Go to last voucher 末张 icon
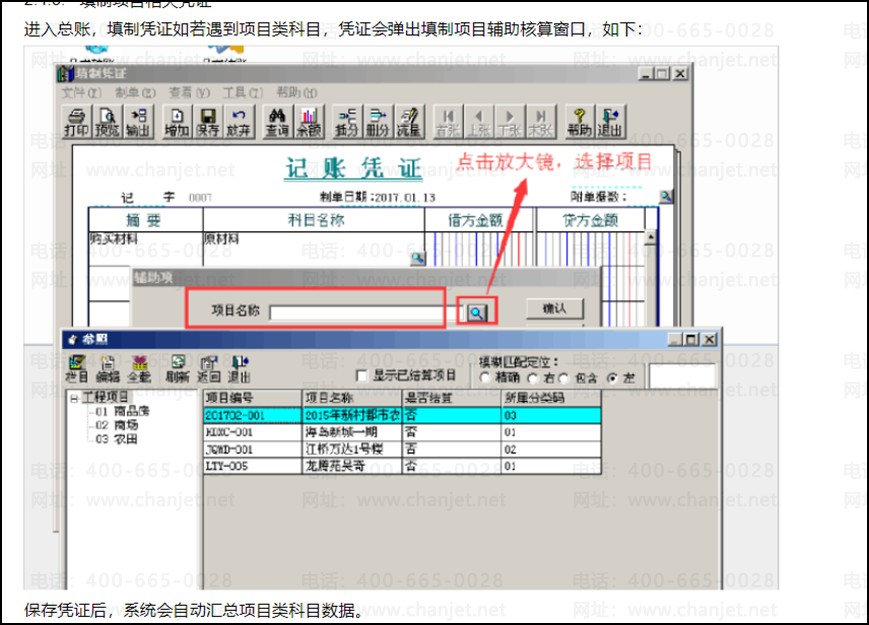Viewport: 869px width, 625px height. tap(540, 121)
